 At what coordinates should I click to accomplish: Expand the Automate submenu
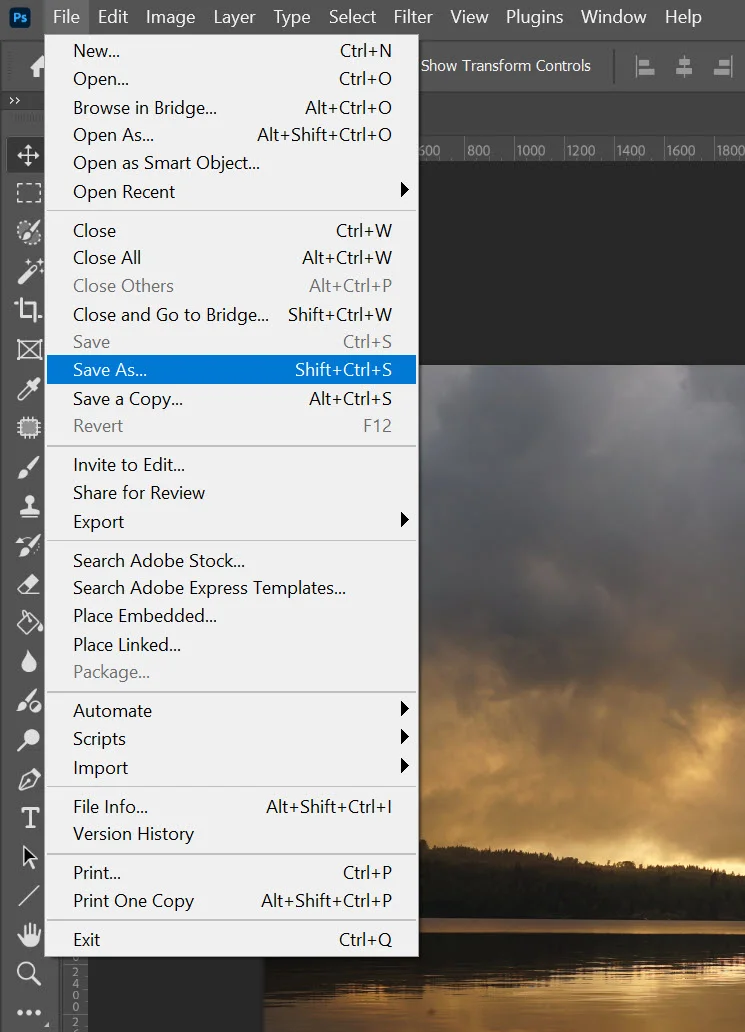point(231,710)
